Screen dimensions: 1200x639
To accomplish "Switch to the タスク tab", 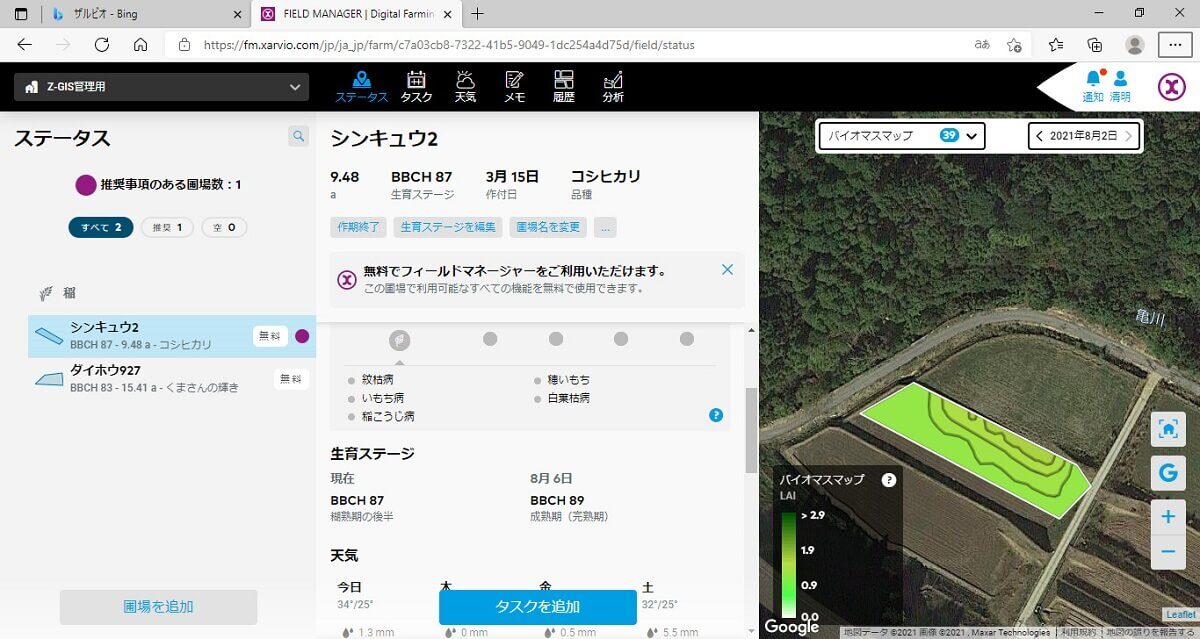I will pos(416,85).
